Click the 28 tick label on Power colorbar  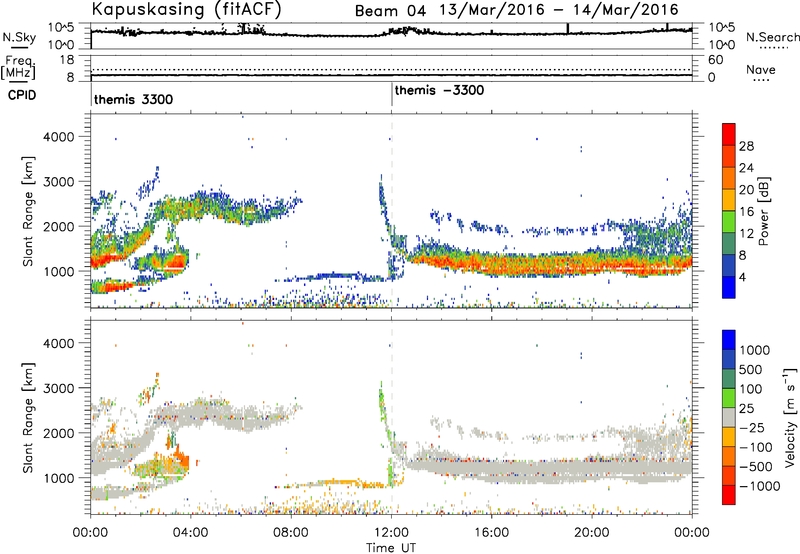pos(746,146)
